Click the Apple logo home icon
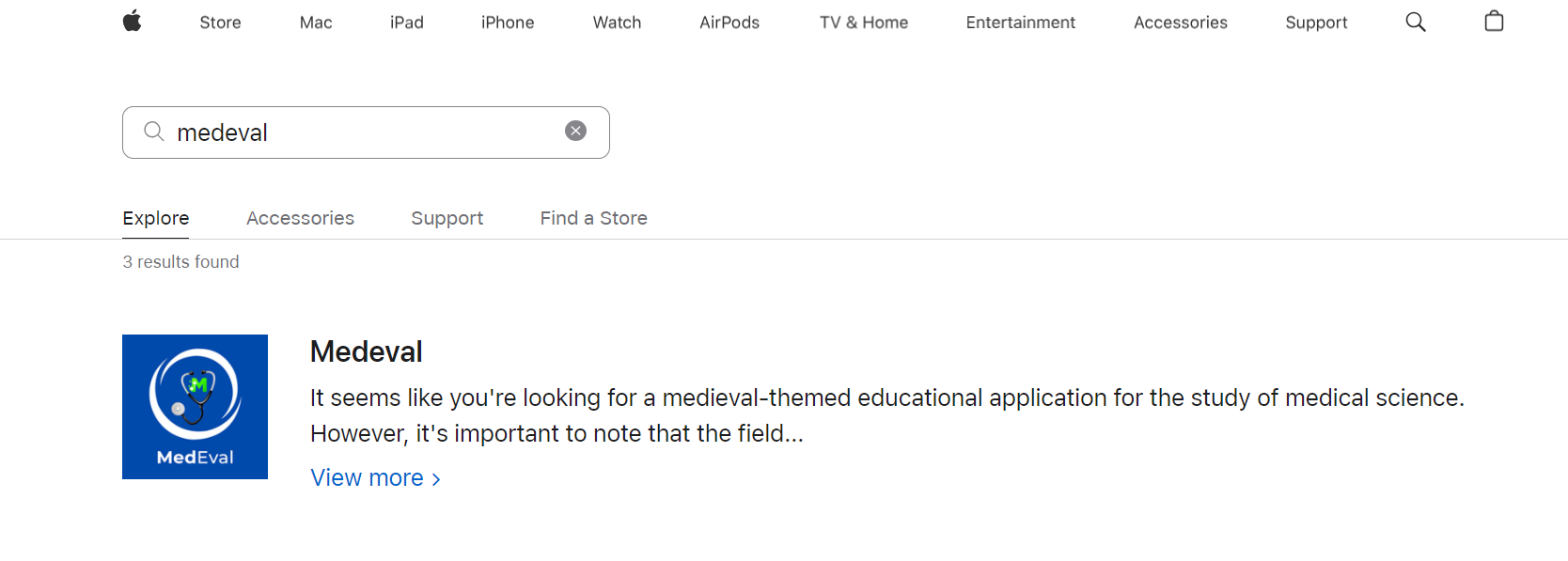Image resolution: width=1568 pixels, height=561 pixels. [132, 21]
